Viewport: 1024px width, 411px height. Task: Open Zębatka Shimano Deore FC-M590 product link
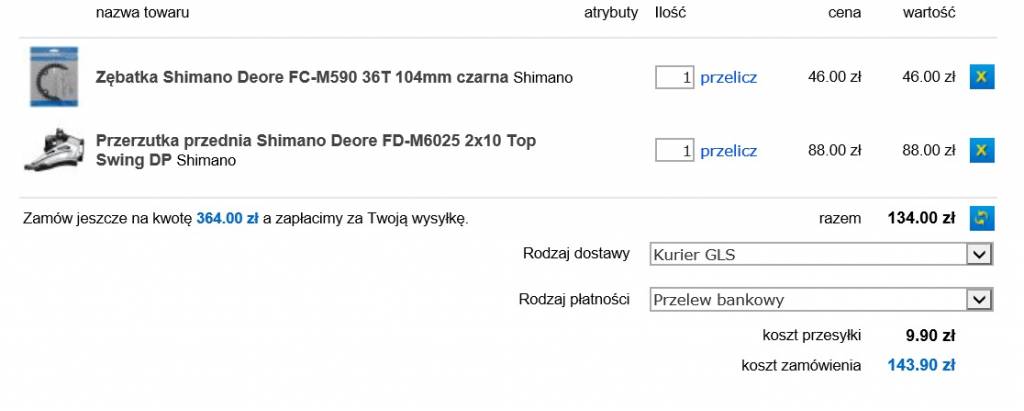(x=302, y=77)
